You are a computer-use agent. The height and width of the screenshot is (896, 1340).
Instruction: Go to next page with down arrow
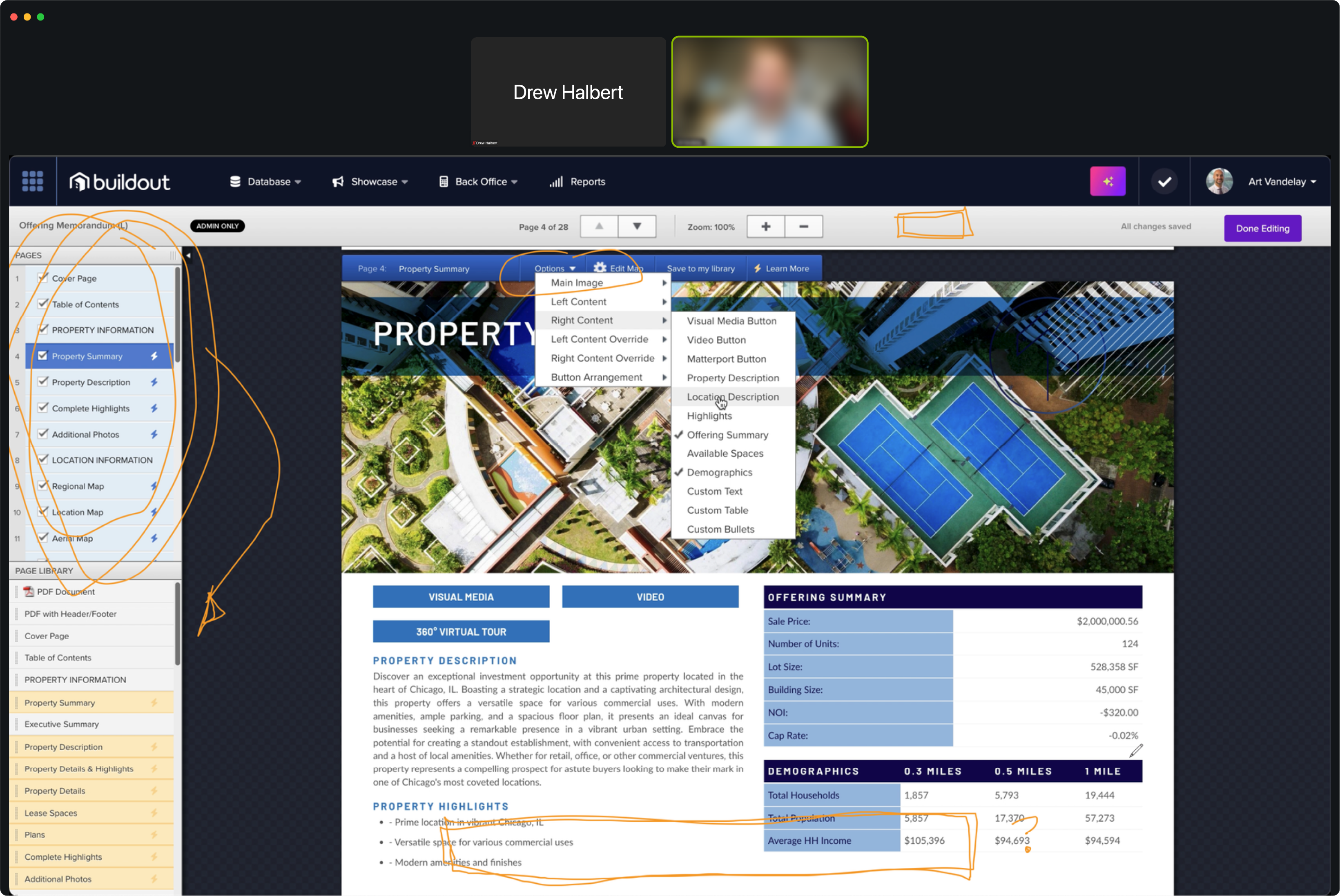coord(637,226)
